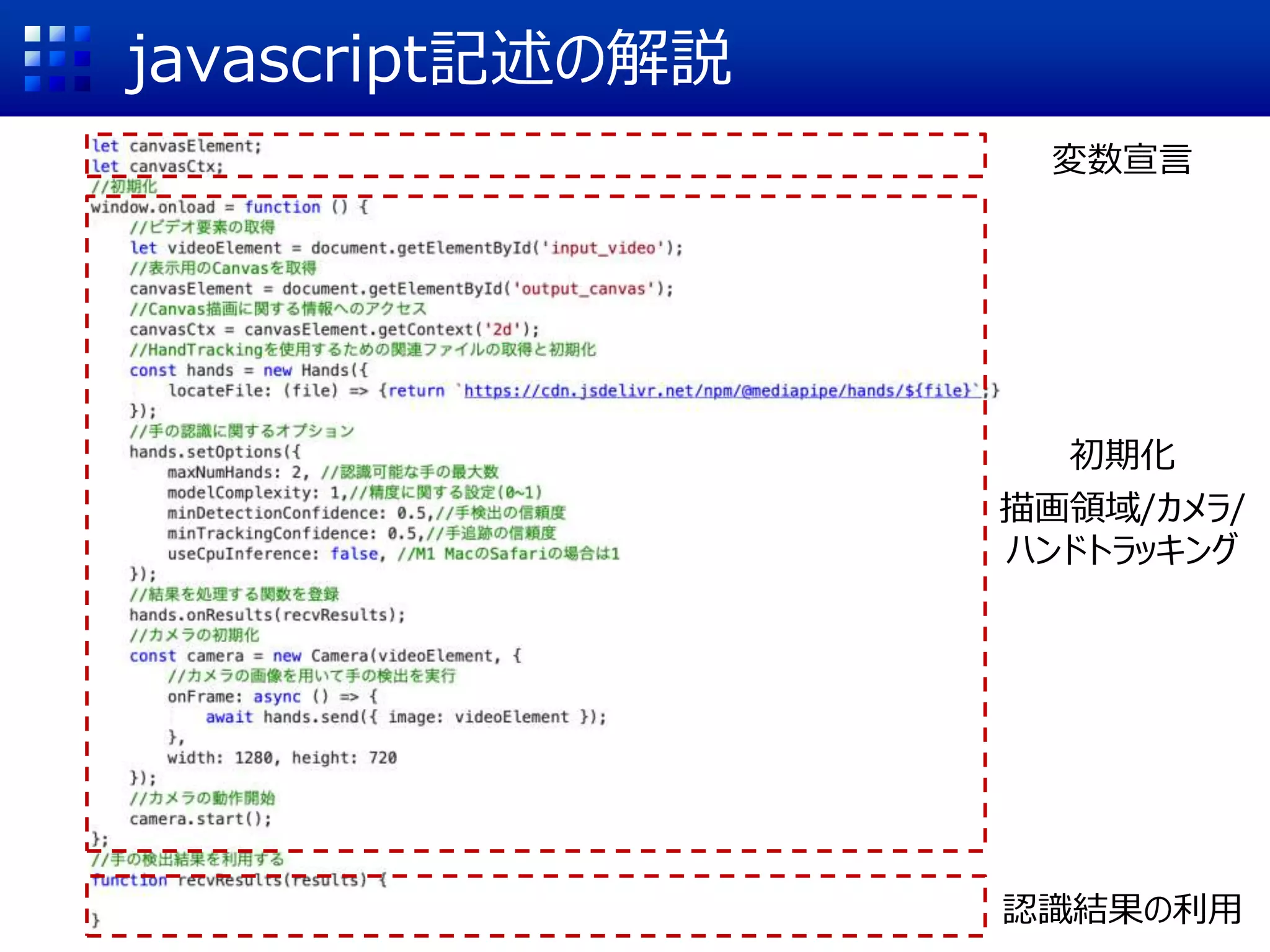The height and width of the screenshot is (952, 1270).
Task: Click the '//カメラの動作開始' comment
Action: click(202, 798)
